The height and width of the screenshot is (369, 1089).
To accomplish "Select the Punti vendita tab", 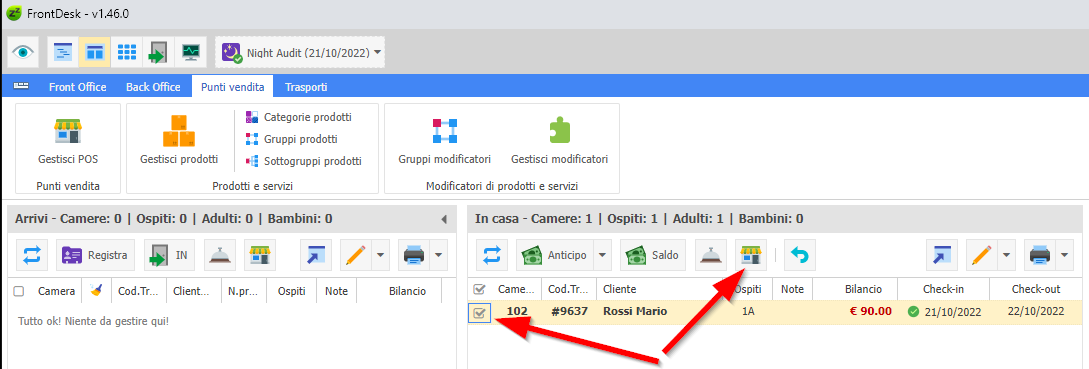I will [x=232, y=87].
